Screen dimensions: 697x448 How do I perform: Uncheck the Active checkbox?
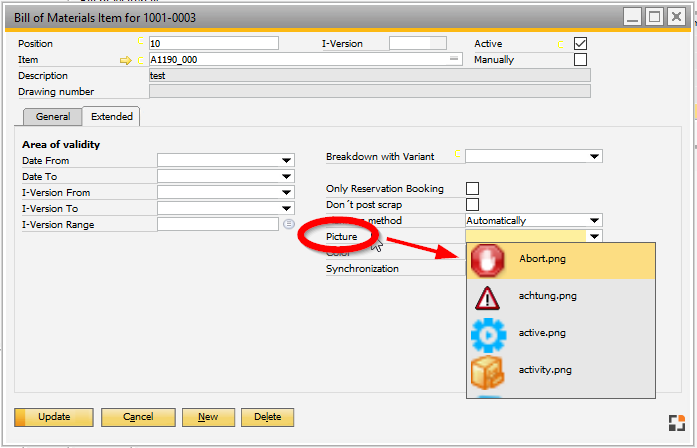point(580,44)
